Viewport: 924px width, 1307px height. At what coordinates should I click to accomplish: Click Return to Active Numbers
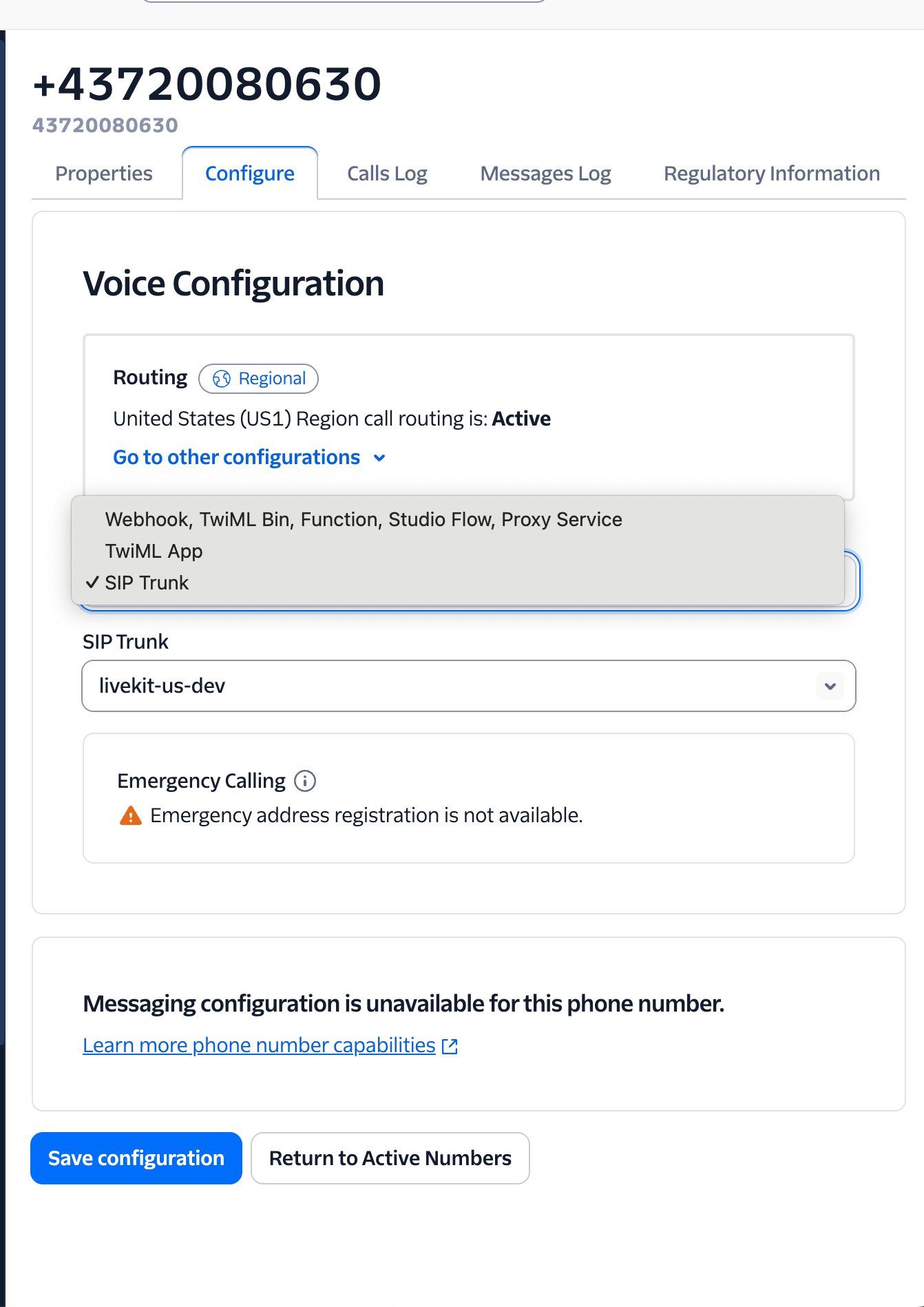coord(390,1158)
